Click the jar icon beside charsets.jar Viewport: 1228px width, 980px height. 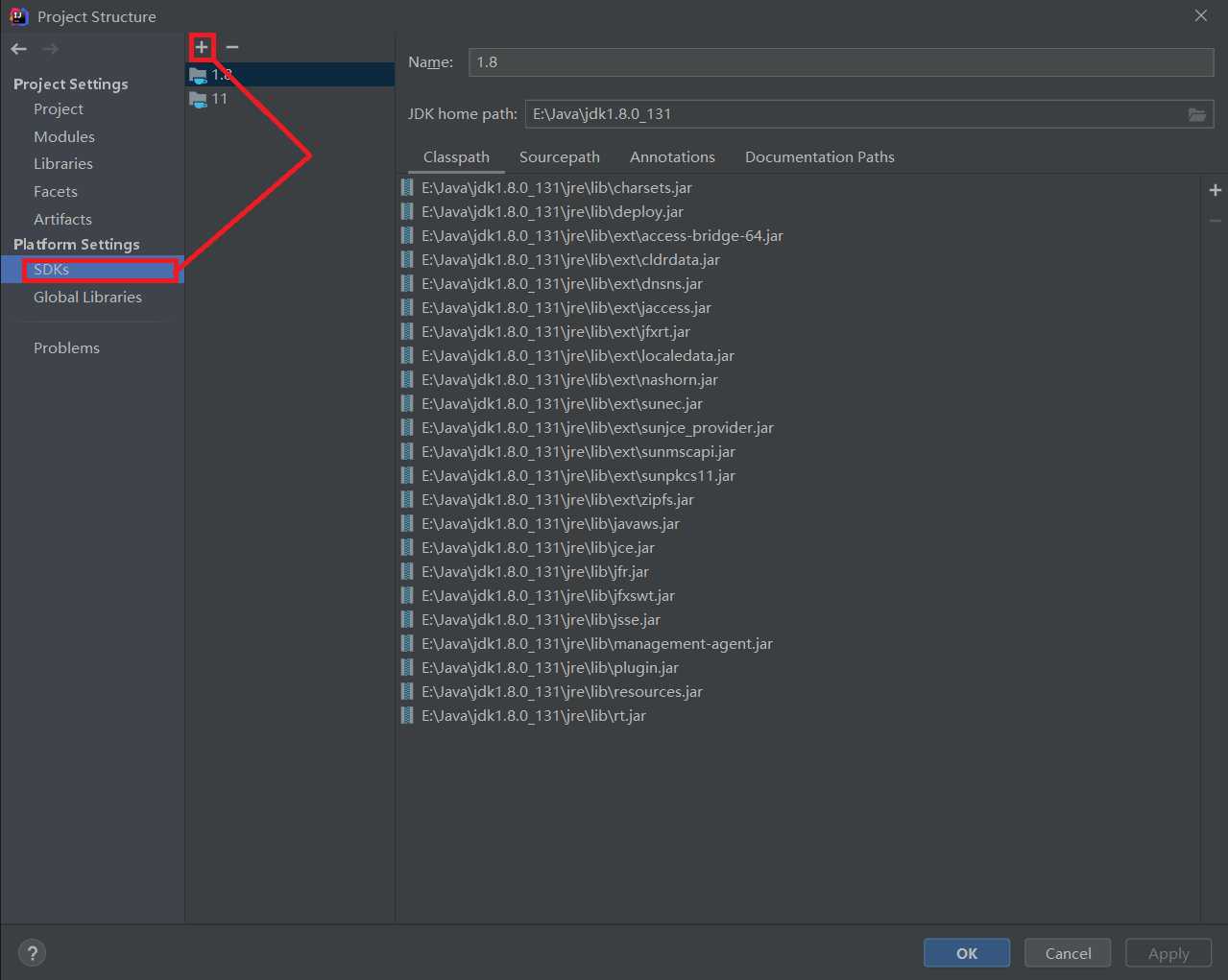point(407,188)
